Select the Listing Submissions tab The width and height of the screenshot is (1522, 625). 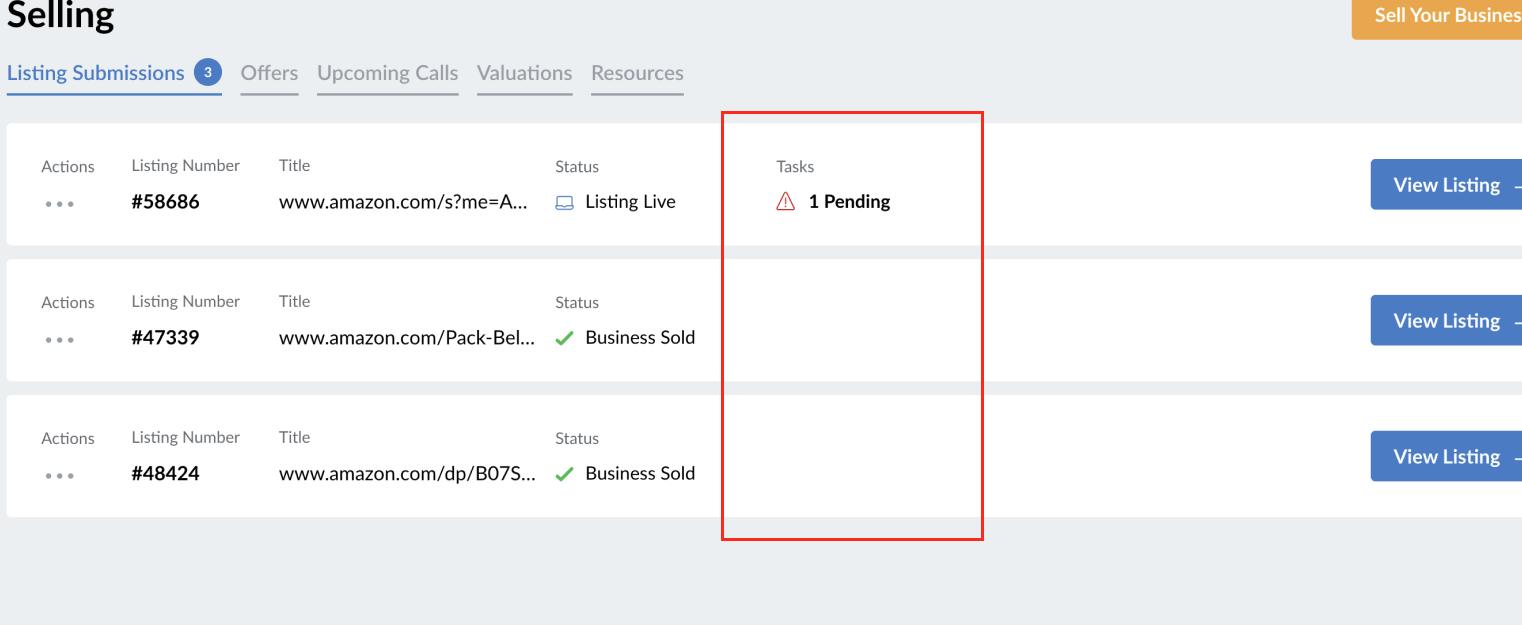coord(95,73)
